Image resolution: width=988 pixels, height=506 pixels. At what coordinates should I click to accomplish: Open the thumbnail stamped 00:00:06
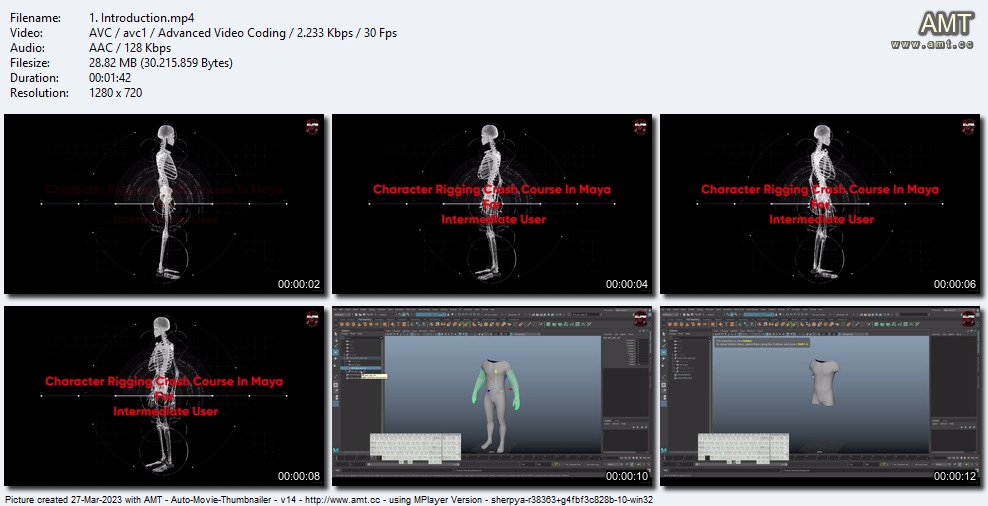click(x=820, y=204)
